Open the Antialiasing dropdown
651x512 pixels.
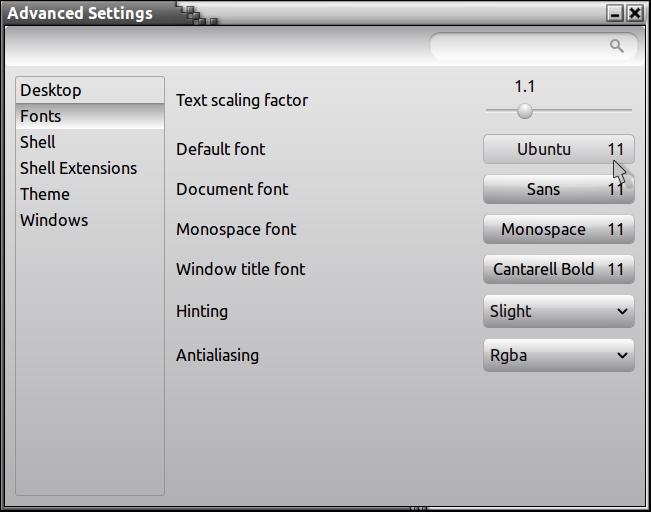point(558,355)
